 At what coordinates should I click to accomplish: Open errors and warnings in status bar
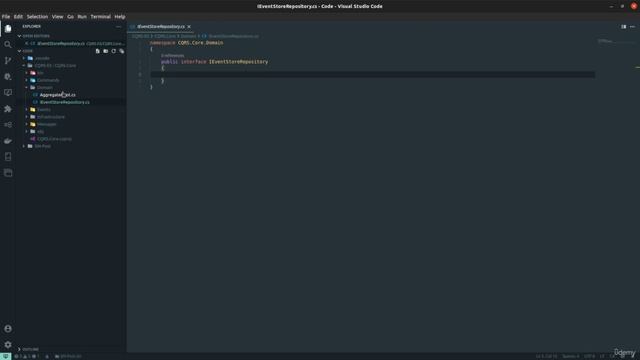tap(27, 356)
